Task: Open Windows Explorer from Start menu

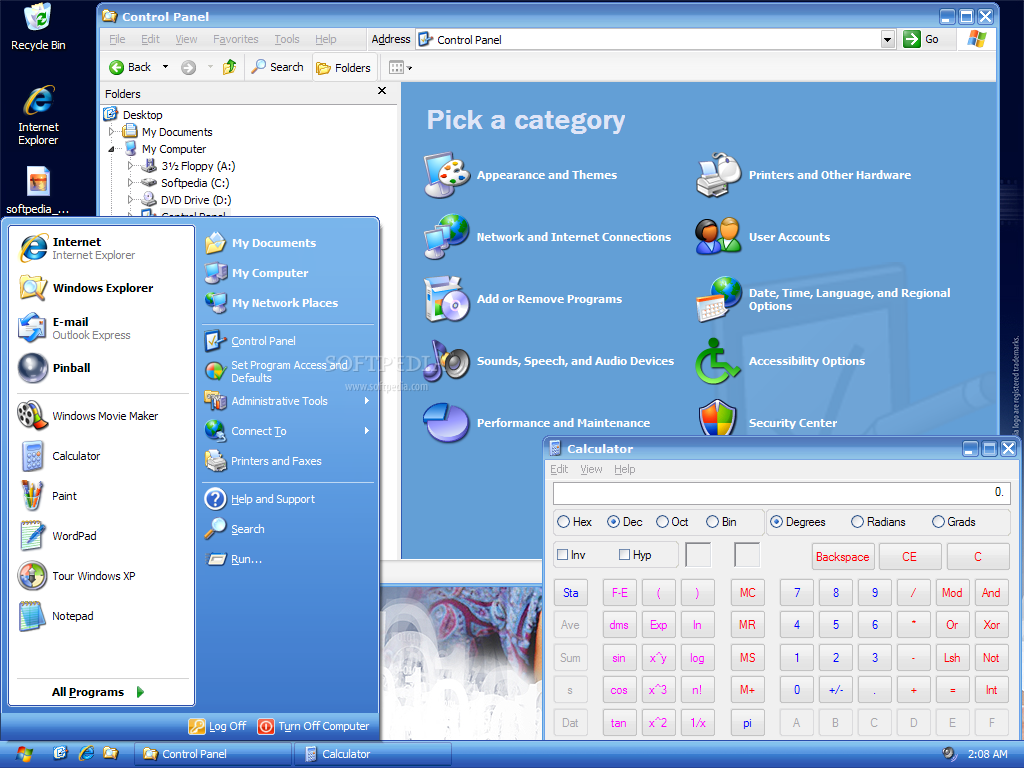Action: pyautogui.click(x=101, y=288)
